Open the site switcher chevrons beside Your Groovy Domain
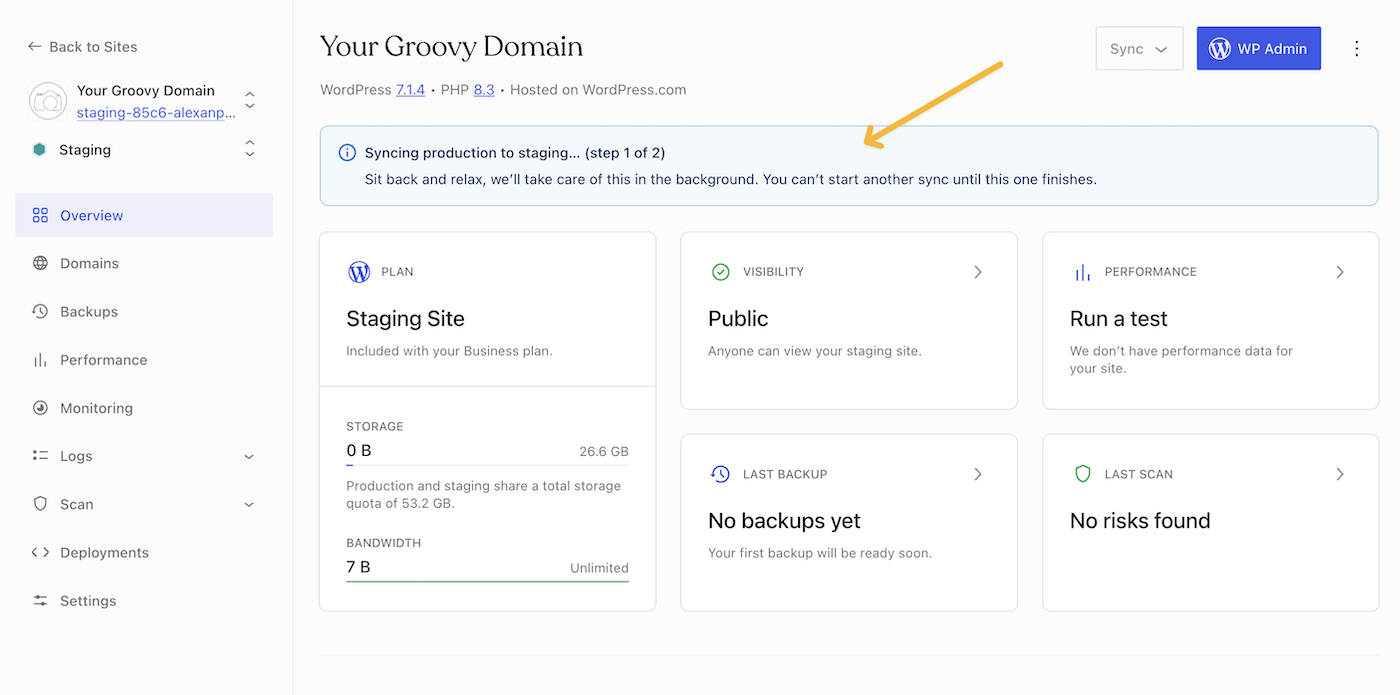 point(250,101)
